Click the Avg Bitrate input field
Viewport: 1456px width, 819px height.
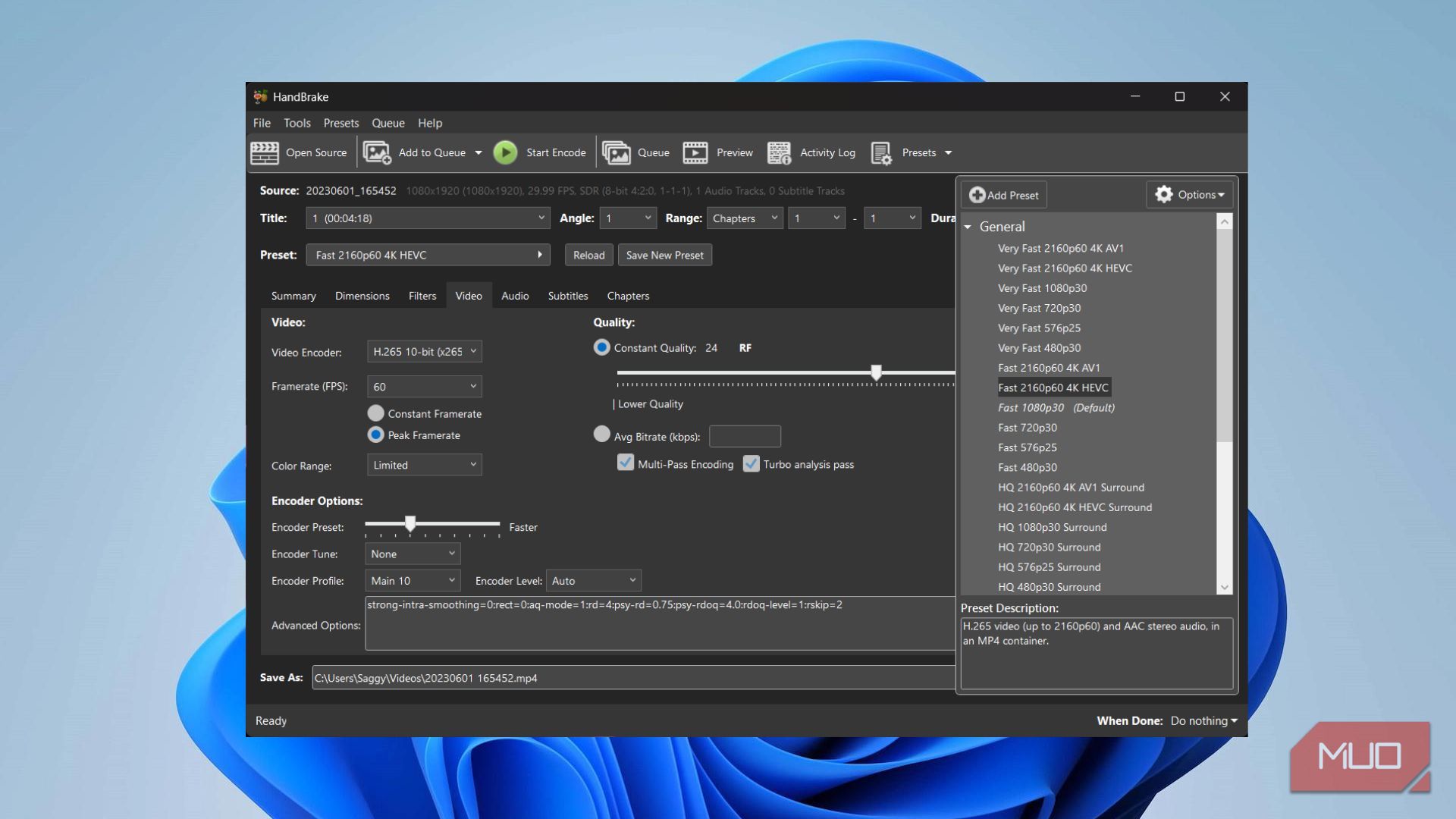point(745,436)
